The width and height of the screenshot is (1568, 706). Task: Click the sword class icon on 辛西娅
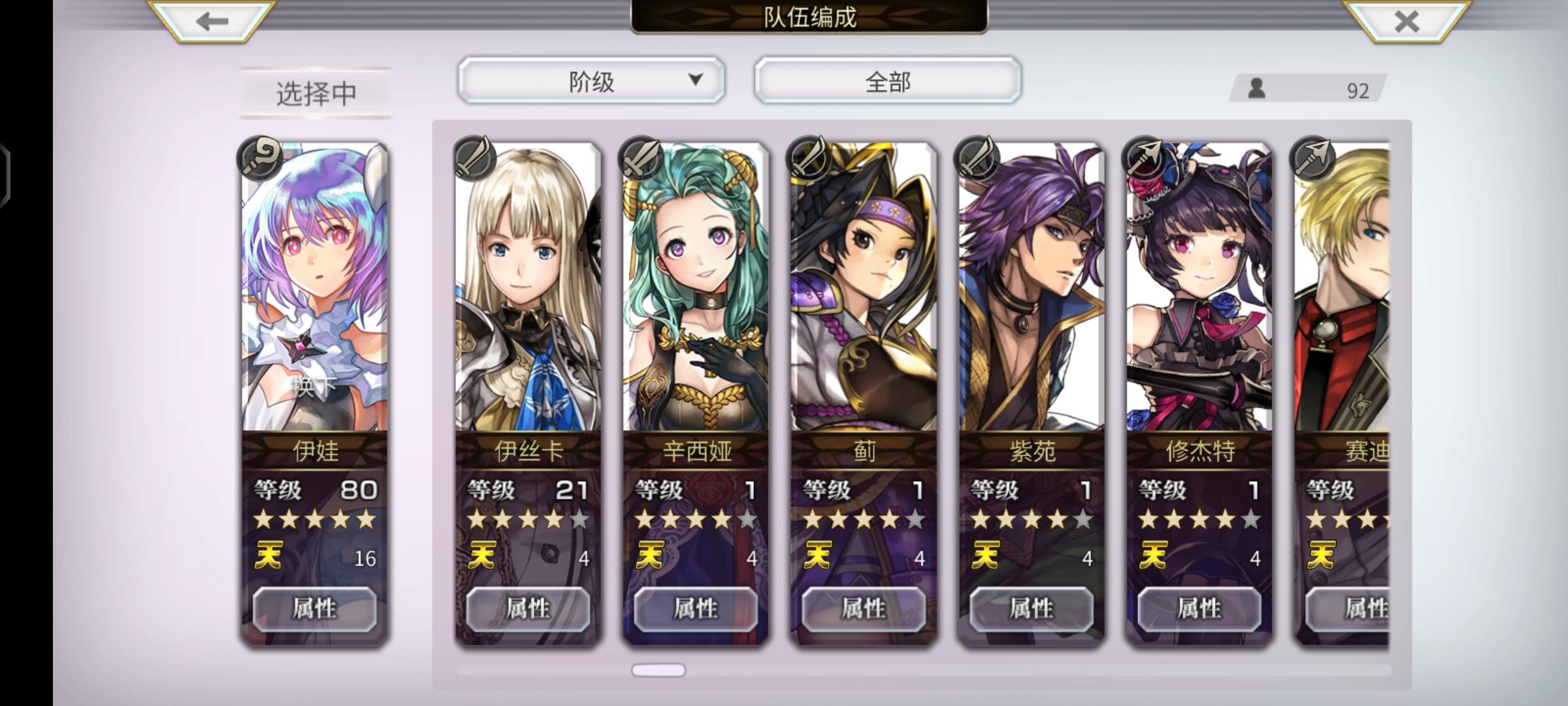coord(641,158)
